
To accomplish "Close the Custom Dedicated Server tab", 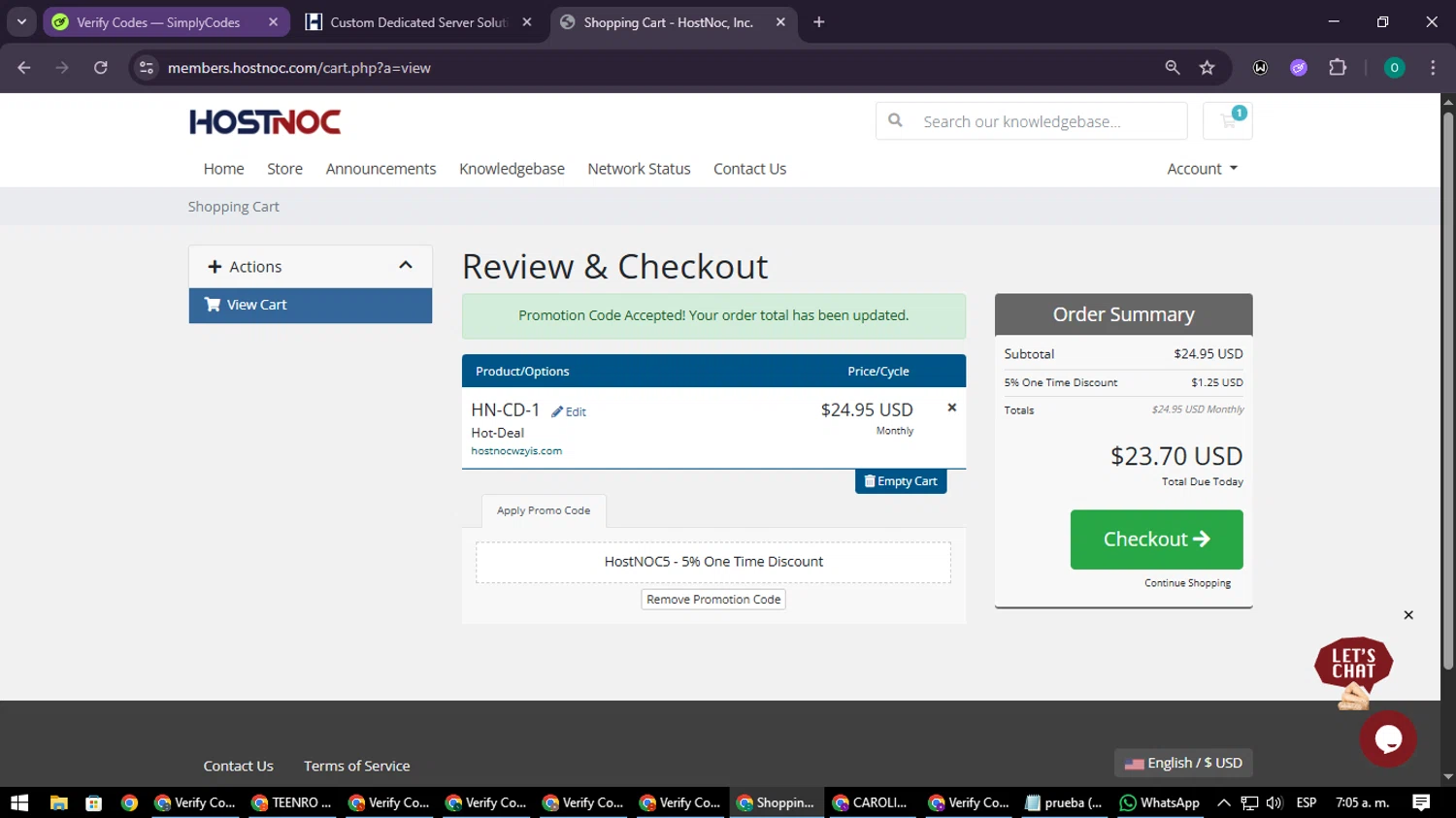I will [x=527, y=21].
